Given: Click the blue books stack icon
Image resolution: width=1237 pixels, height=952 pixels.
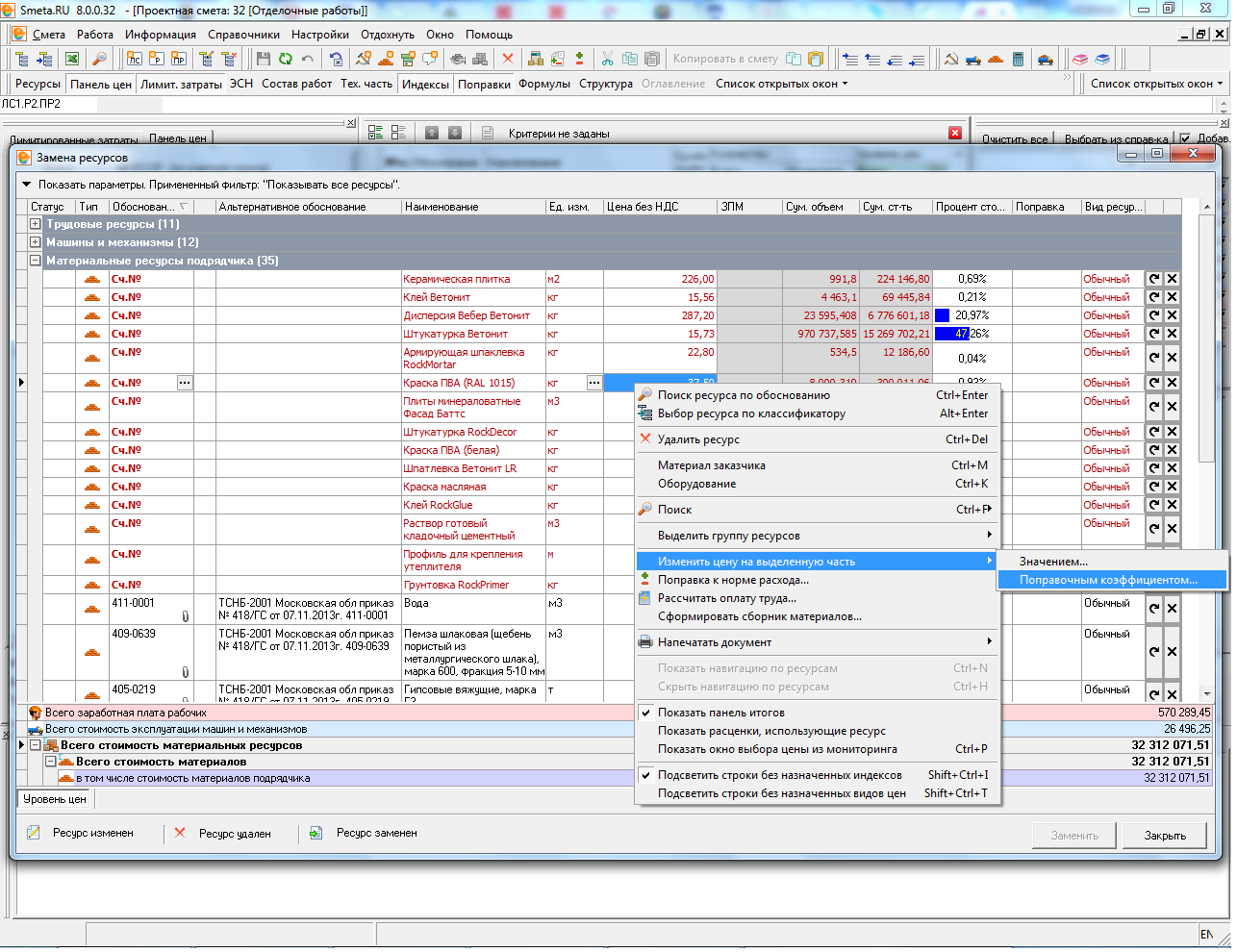Looking at the screenshot, I should click(1102, 59).
